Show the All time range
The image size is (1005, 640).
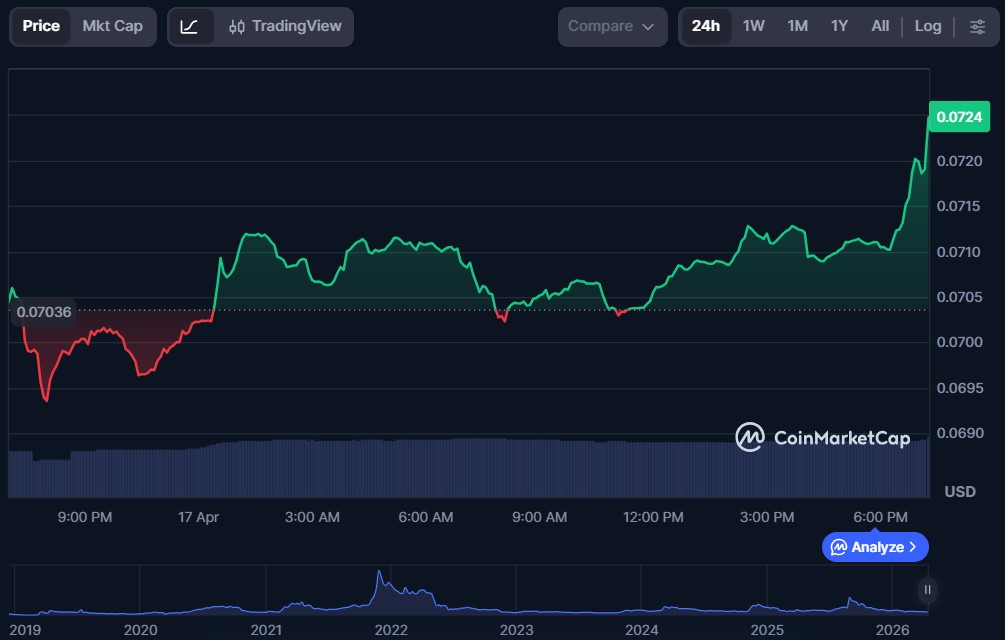click(x=880, y=26)
